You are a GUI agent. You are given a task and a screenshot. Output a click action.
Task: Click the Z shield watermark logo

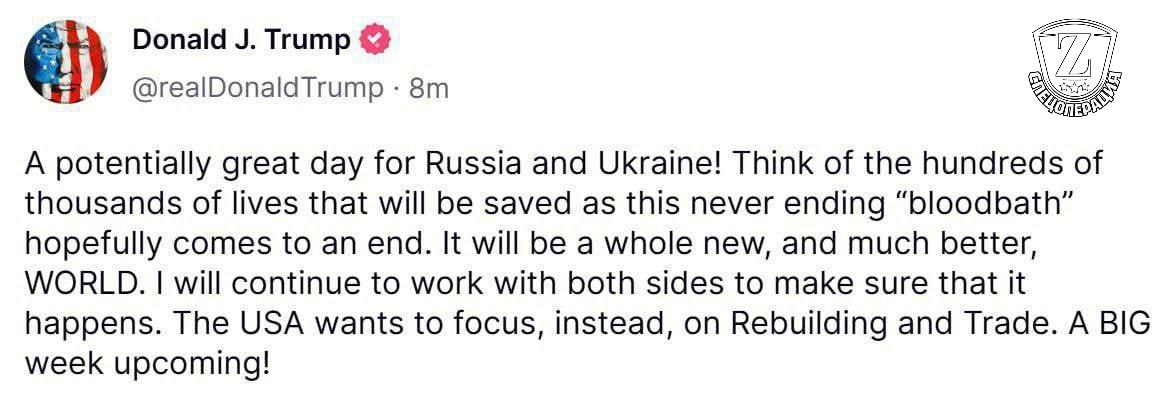(x=1078, y=72)
